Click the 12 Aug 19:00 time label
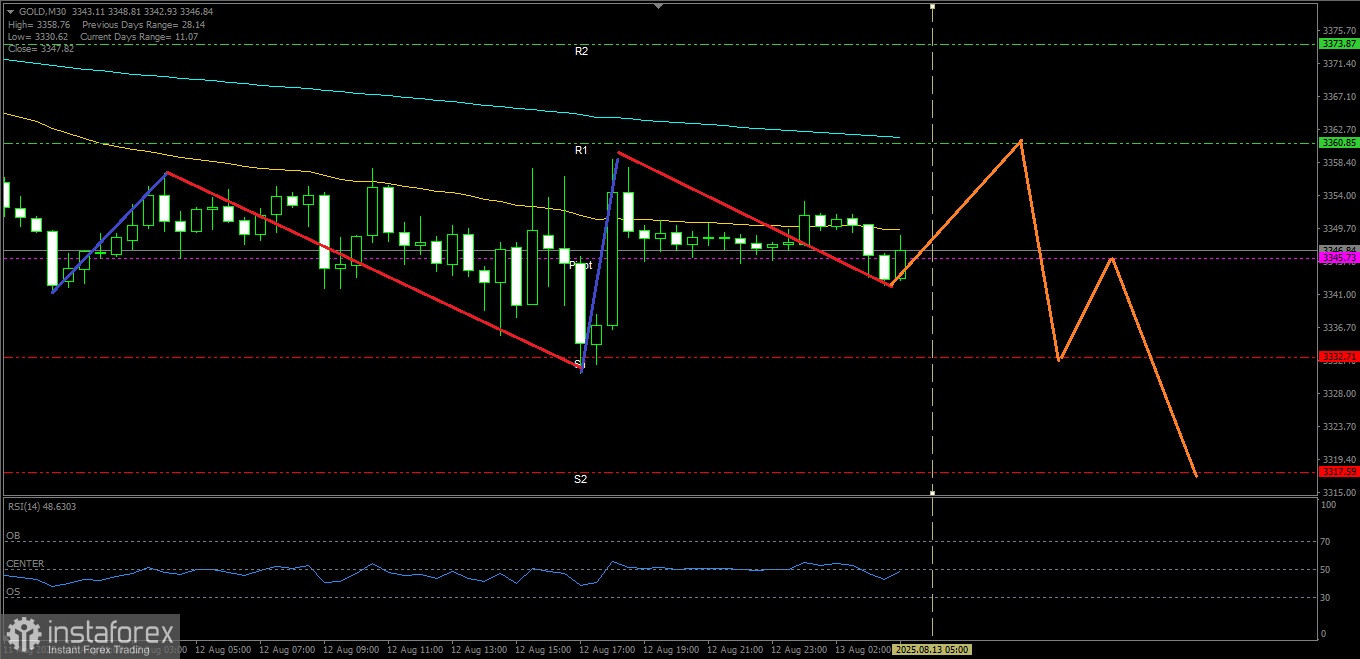This screenshot has height=659, width=1360. coord(673,649)
